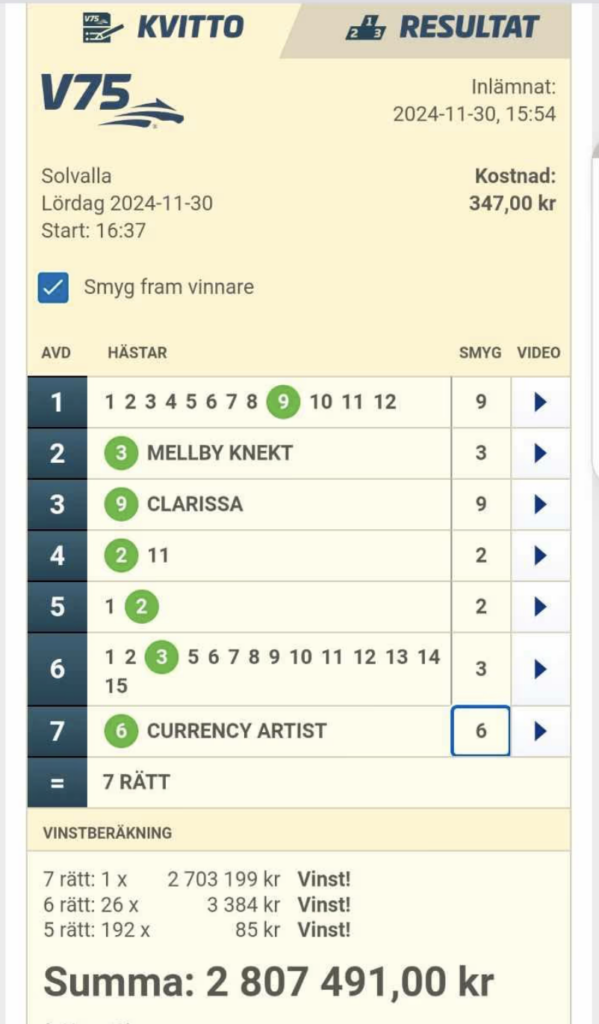Image resolution: width=599 pixels, height=1024 pixels.
Task: Expand the VINSTBERÄKNING section header
Action: 107,832
